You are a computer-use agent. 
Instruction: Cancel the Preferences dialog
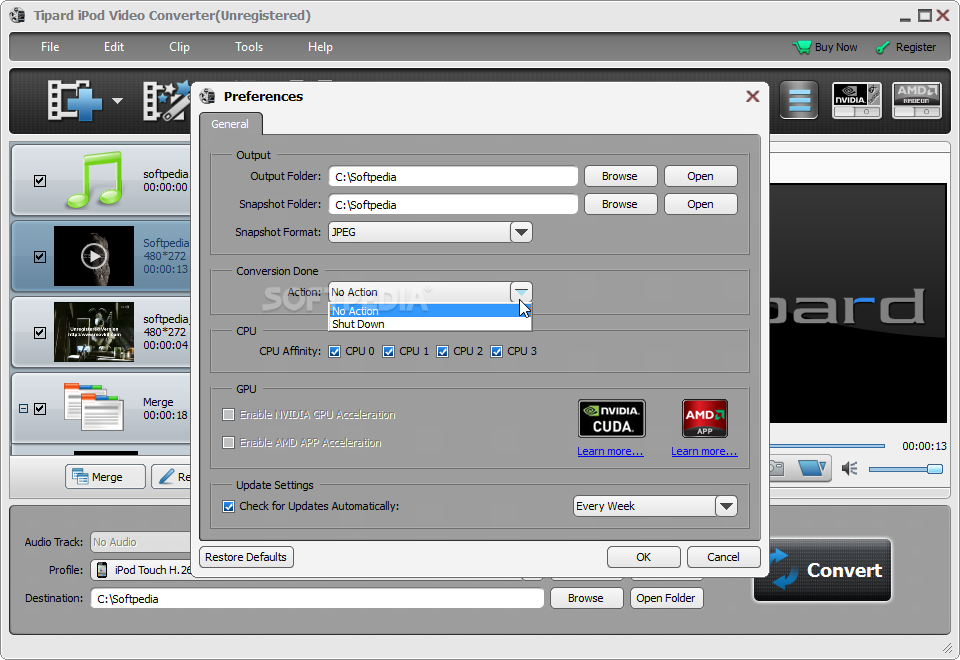tap(724, 557)
